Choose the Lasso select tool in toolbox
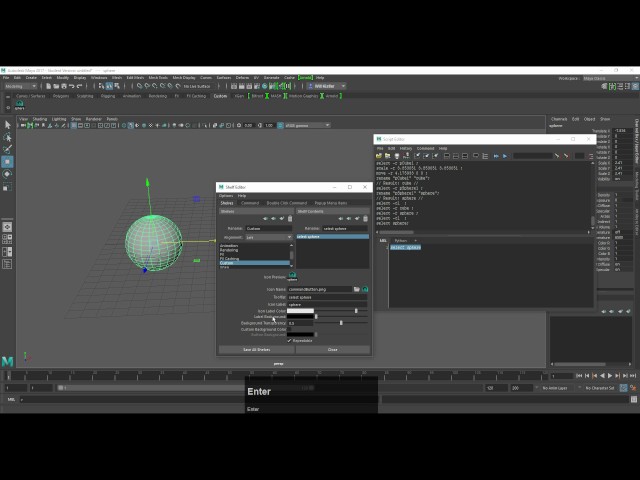 point(7,137)
